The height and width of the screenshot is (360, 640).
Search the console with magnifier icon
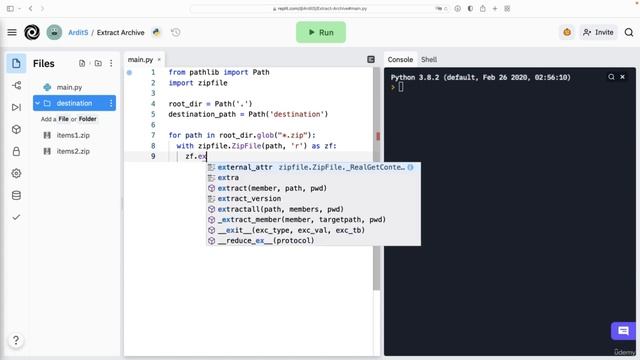[611, 77]
